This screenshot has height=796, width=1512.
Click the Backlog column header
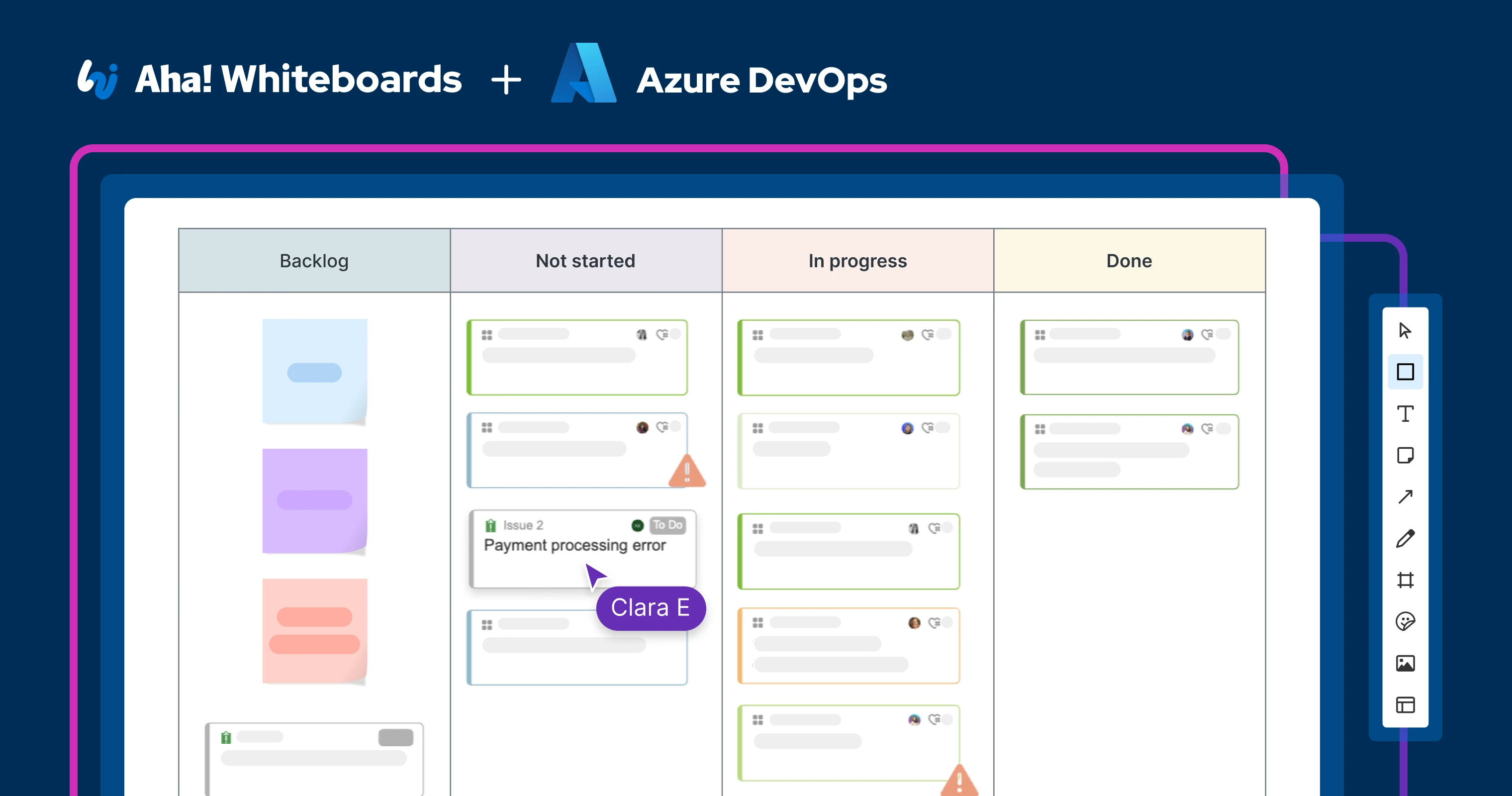click(x=314, y=261)
